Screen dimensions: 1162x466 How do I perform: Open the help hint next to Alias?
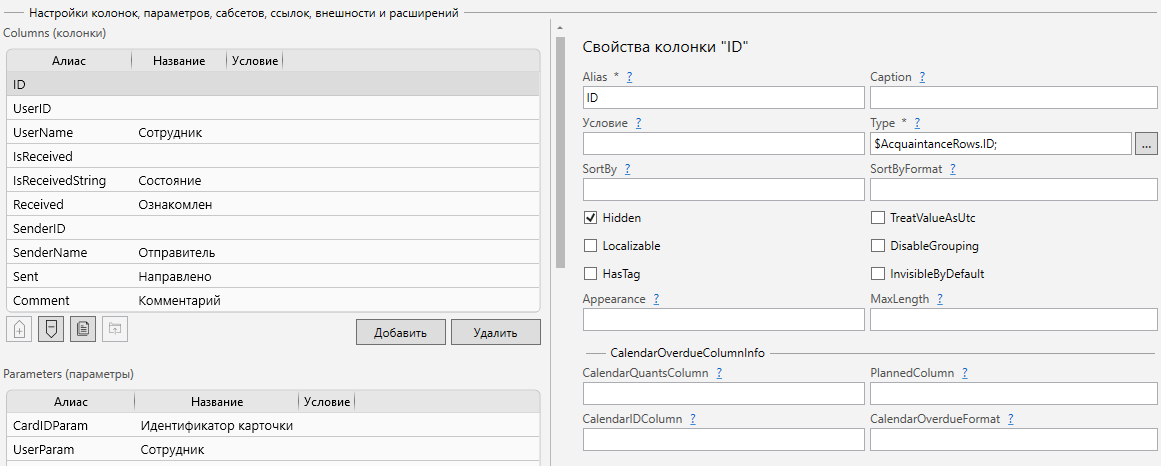pyautogui.click(x=630, y=77)
